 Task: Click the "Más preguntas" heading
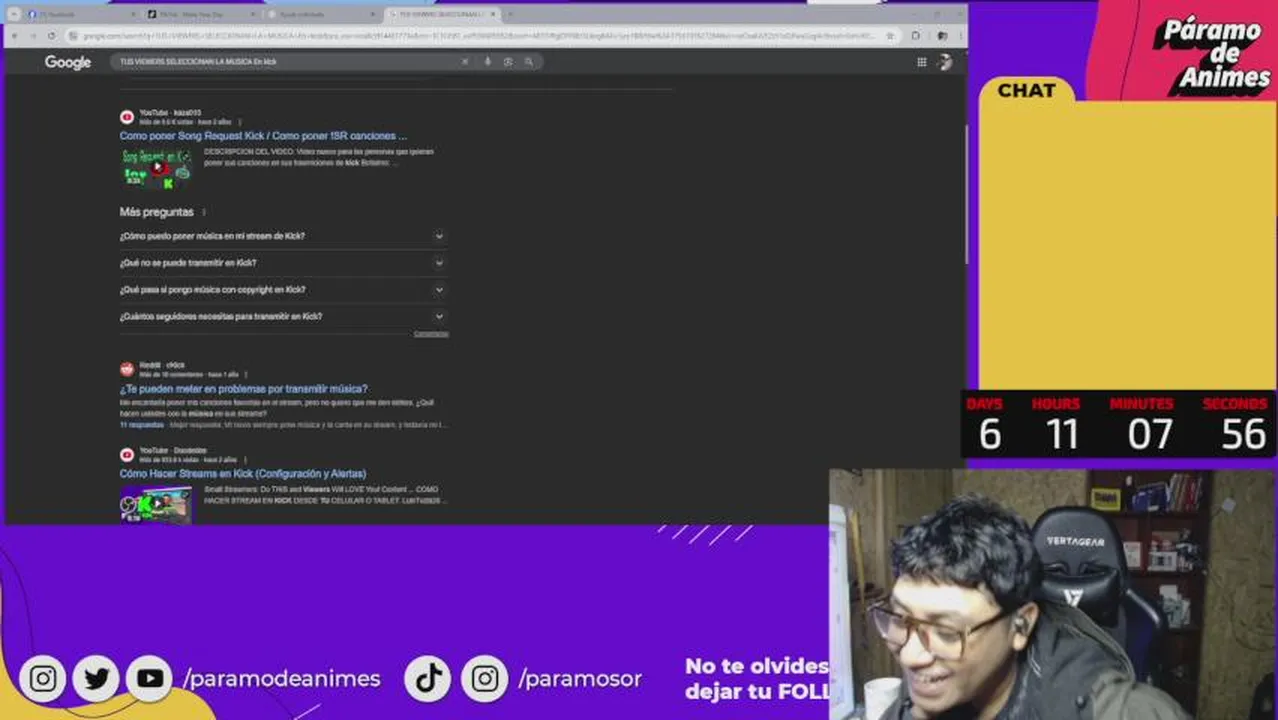[x=156, y=212]
